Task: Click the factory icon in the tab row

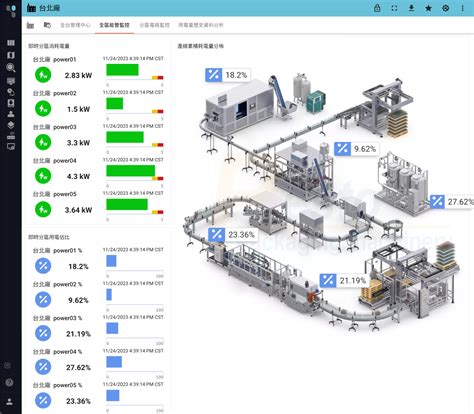Action: 30,25
